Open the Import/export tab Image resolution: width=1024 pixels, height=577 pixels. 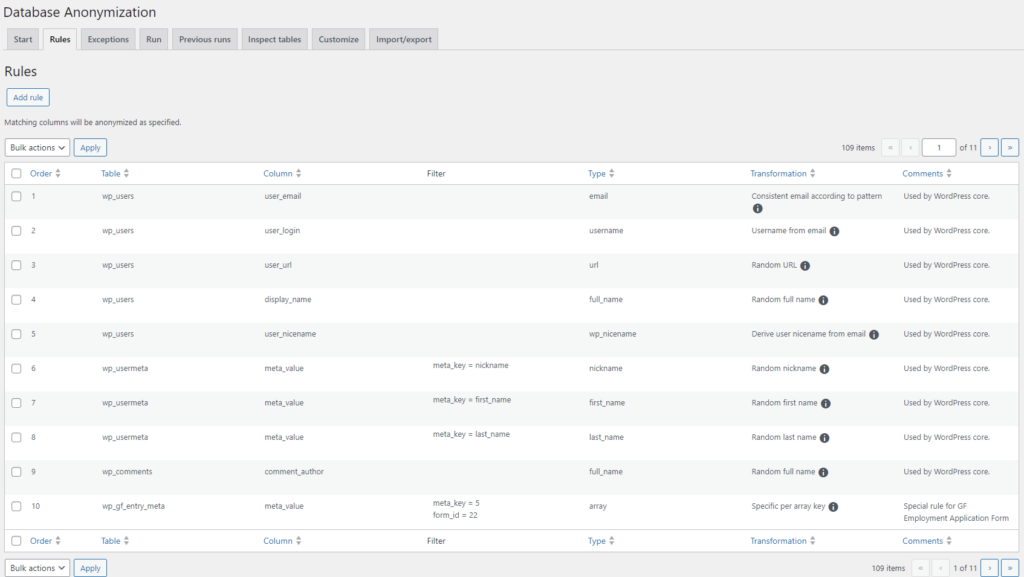point(403,40)
